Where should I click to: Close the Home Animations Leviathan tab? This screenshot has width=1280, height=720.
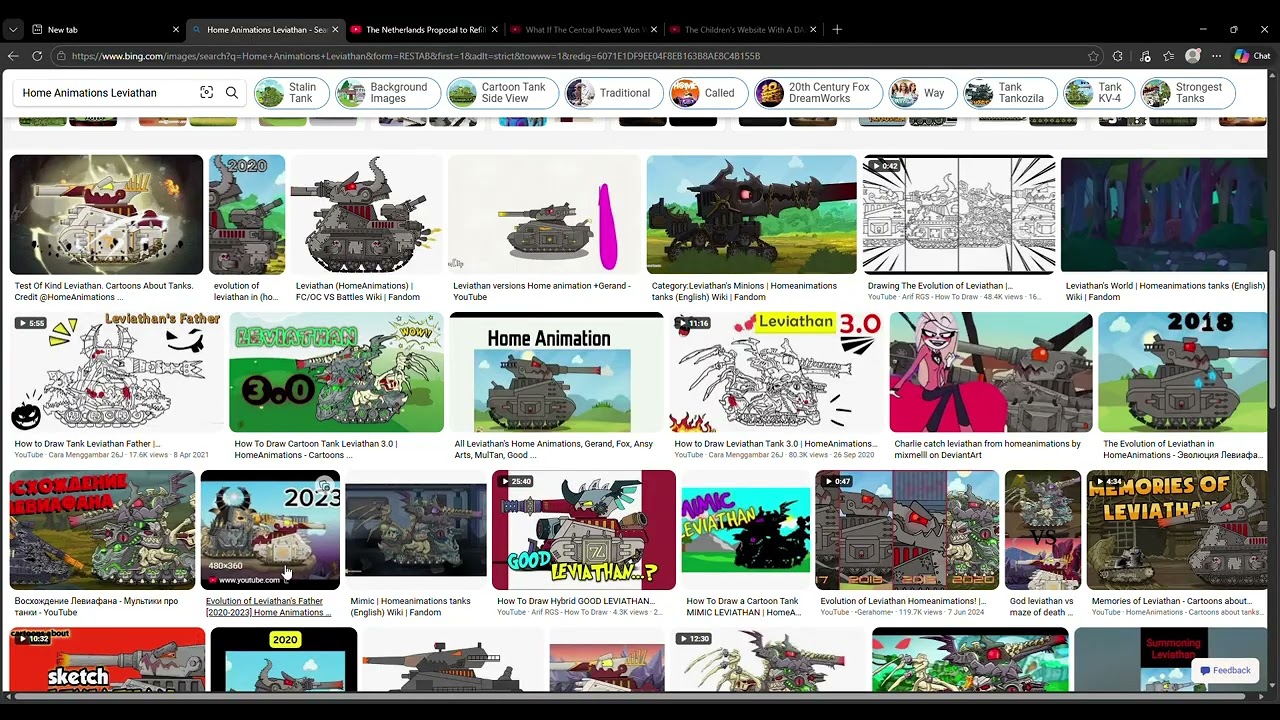click(335, 30)
